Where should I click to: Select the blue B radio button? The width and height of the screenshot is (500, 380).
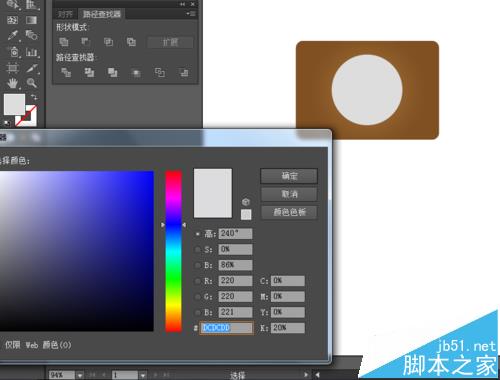tap(198, 312)
